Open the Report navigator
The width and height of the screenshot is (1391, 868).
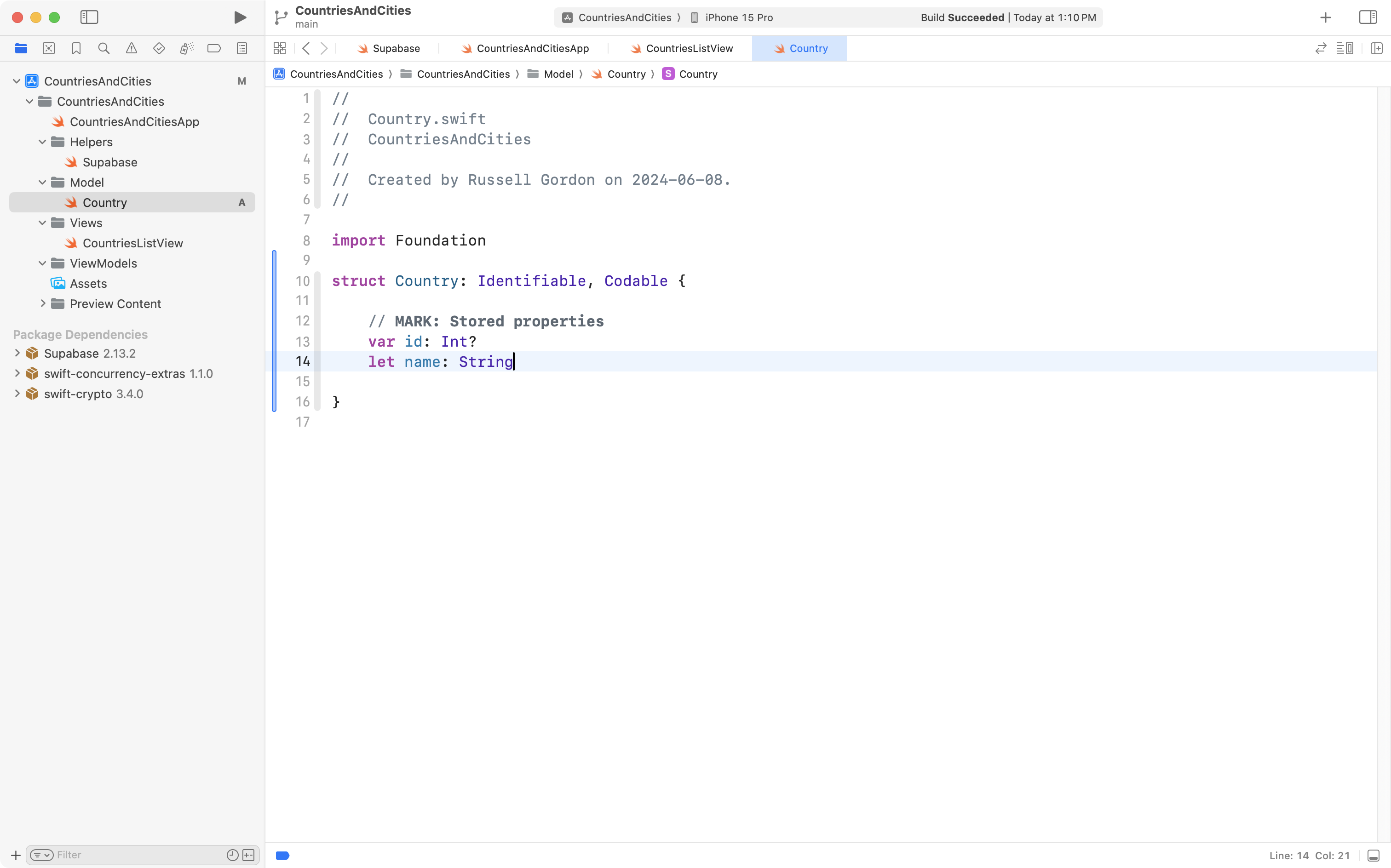(x=242, y=48)
